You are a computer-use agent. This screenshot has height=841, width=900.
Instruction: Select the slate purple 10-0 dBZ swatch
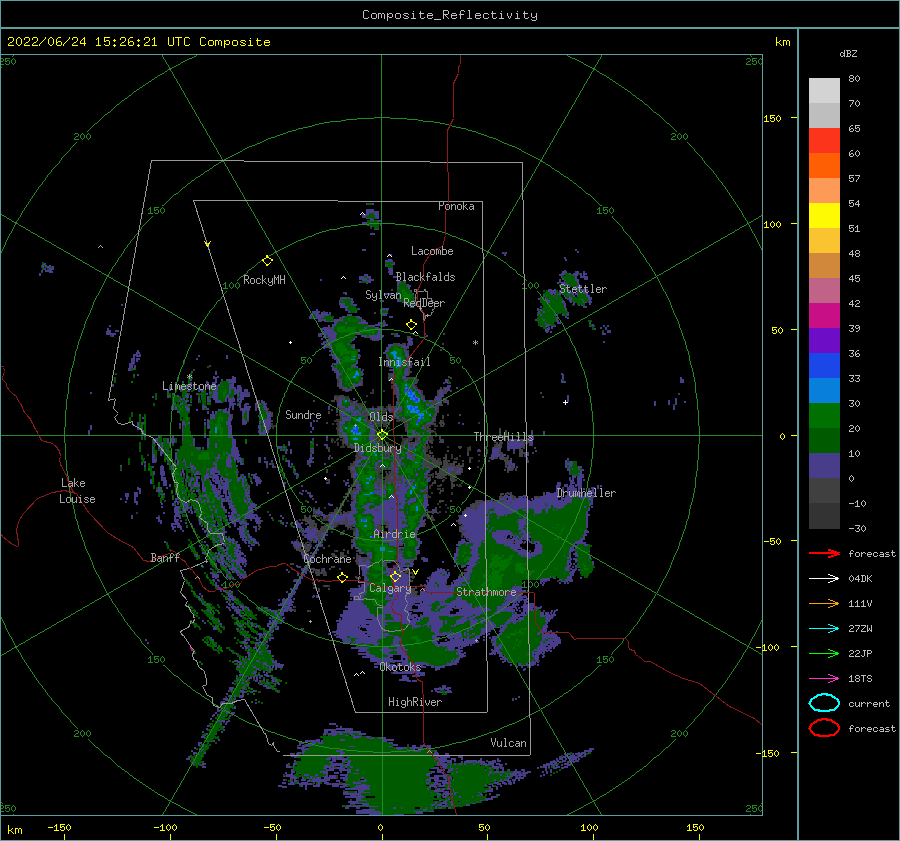[824, 466]
